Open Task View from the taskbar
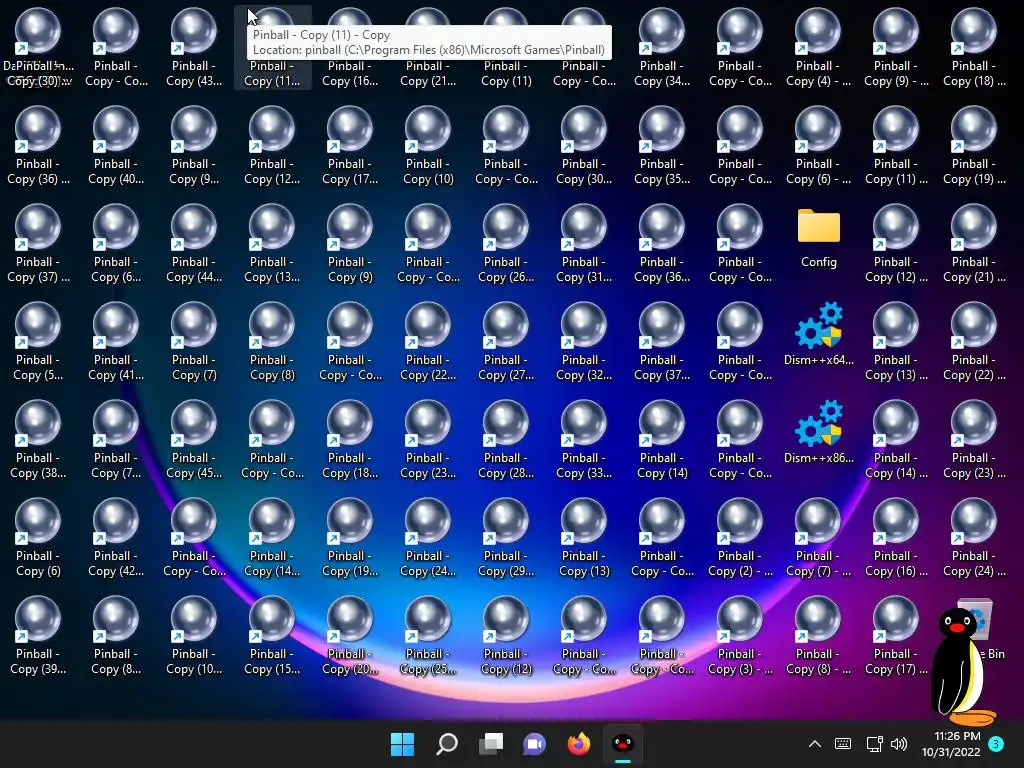This screenshot has height=768, width=1024. tap(491, 744)
